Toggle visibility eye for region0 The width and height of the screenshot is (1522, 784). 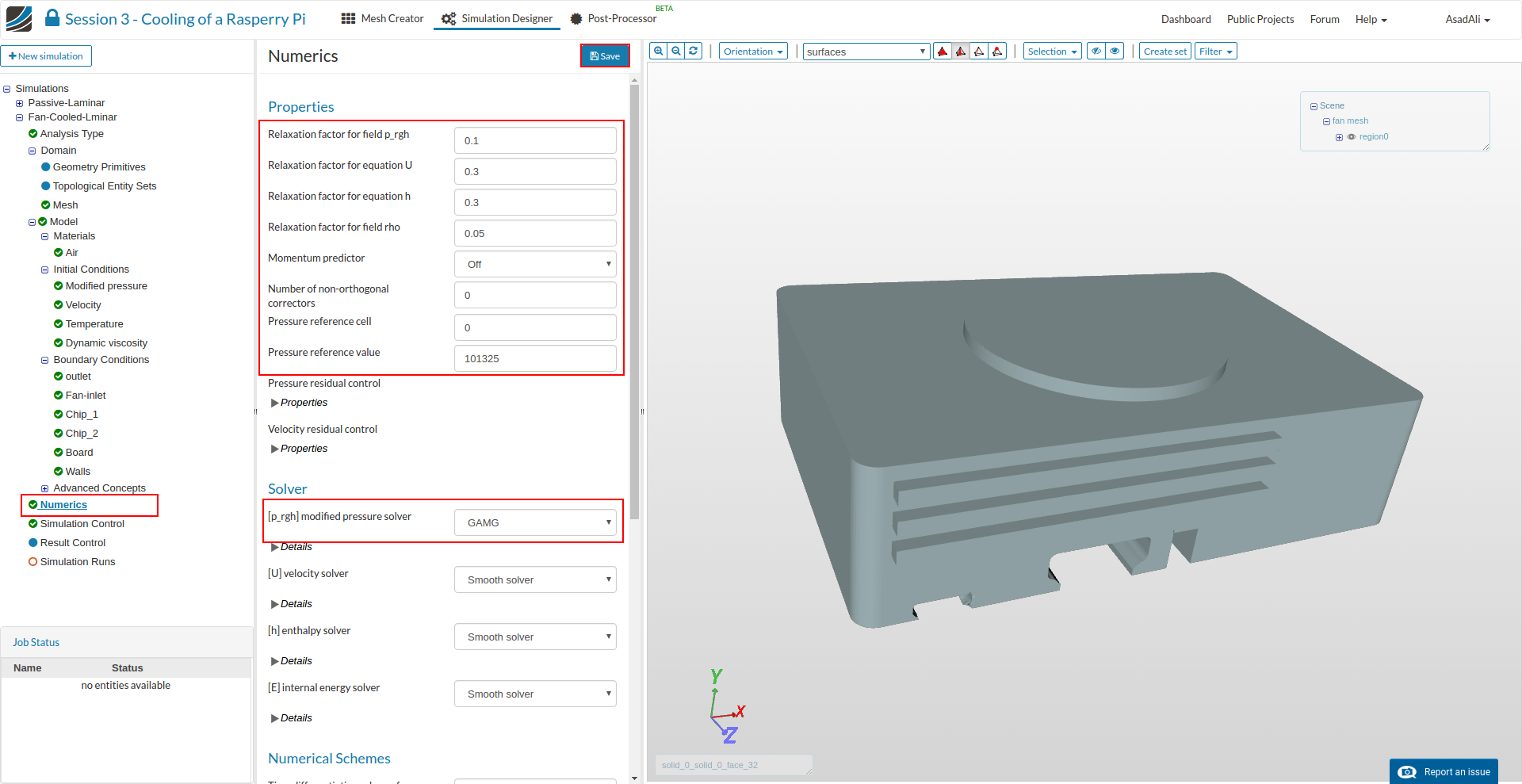pyautogui.click(x=1352, y=137)
